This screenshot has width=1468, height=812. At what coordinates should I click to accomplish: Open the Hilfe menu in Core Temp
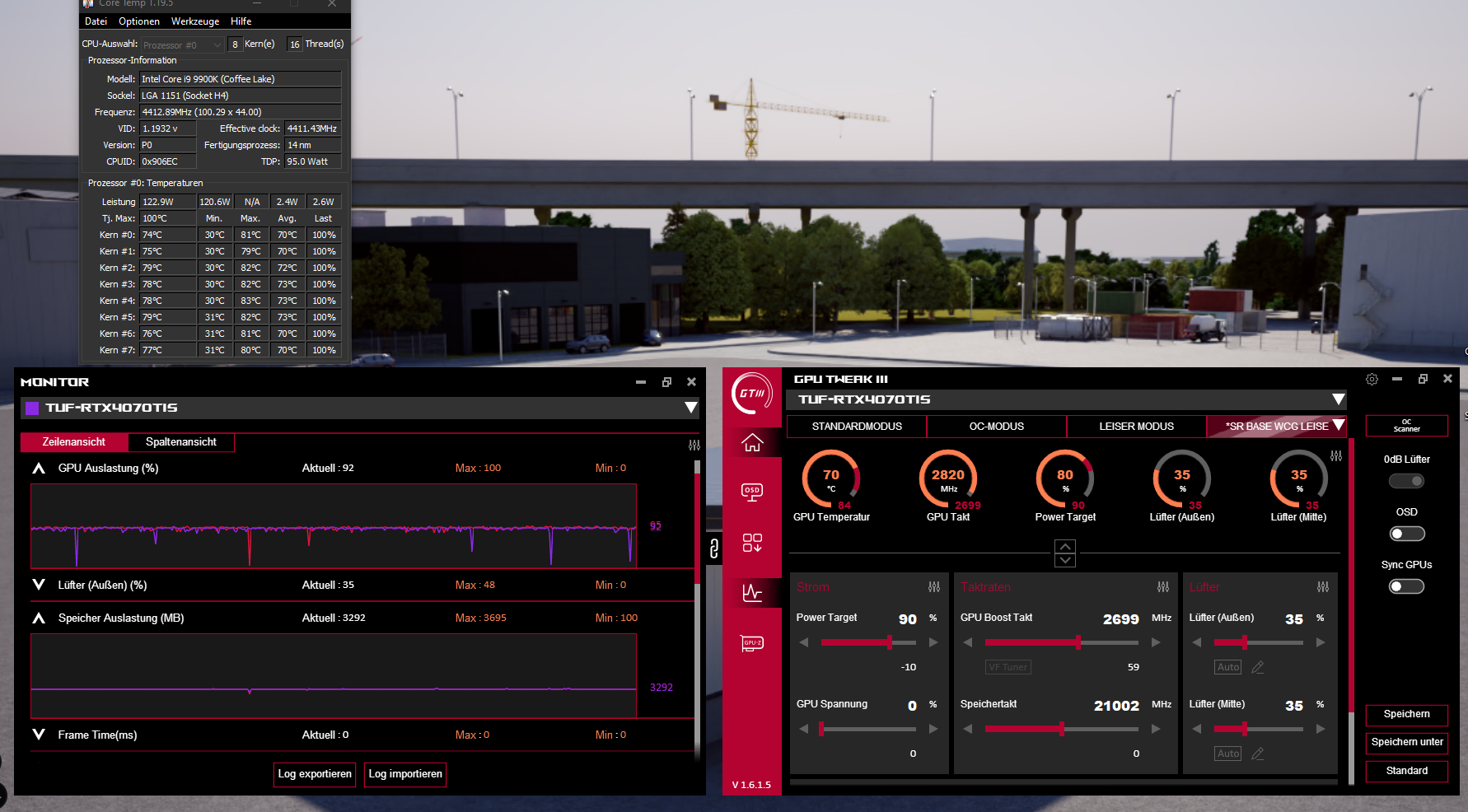[x=241, y=21]
